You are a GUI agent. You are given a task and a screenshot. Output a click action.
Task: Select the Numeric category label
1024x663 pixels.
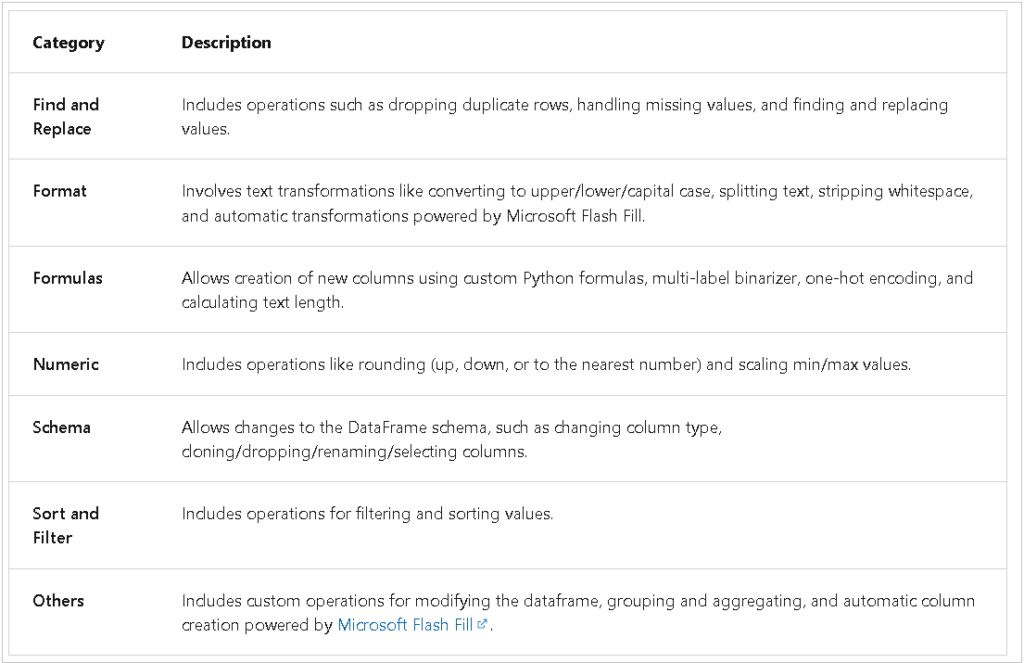click(x=65, y=364)
